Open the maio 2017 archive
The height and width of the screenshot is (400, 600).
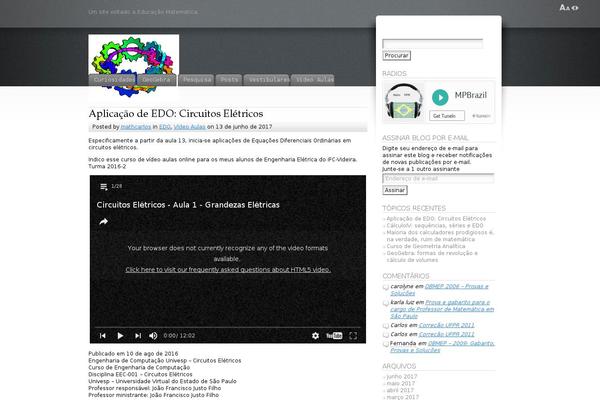coord(401,384)
